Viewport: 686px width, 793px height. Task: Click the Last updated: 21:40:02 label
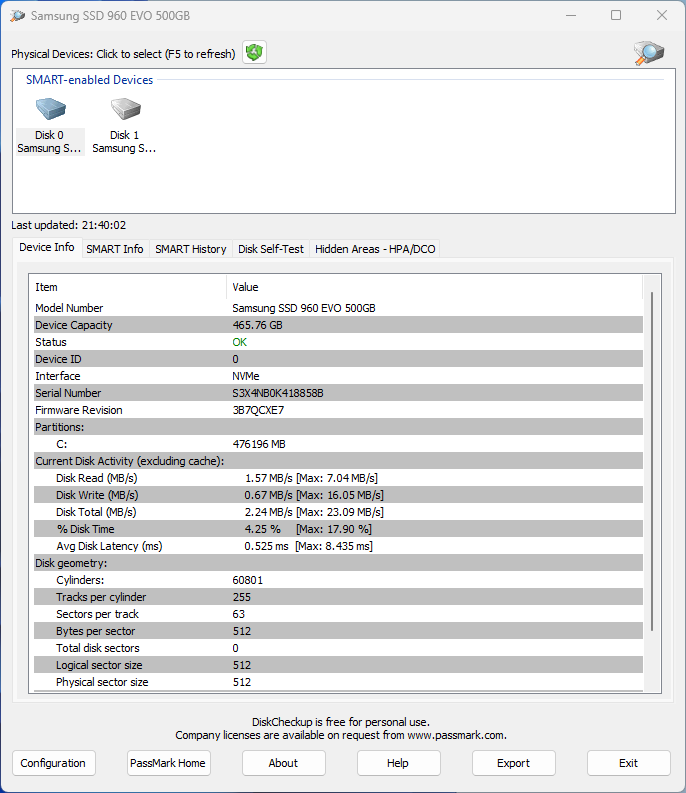pos(69,225)
